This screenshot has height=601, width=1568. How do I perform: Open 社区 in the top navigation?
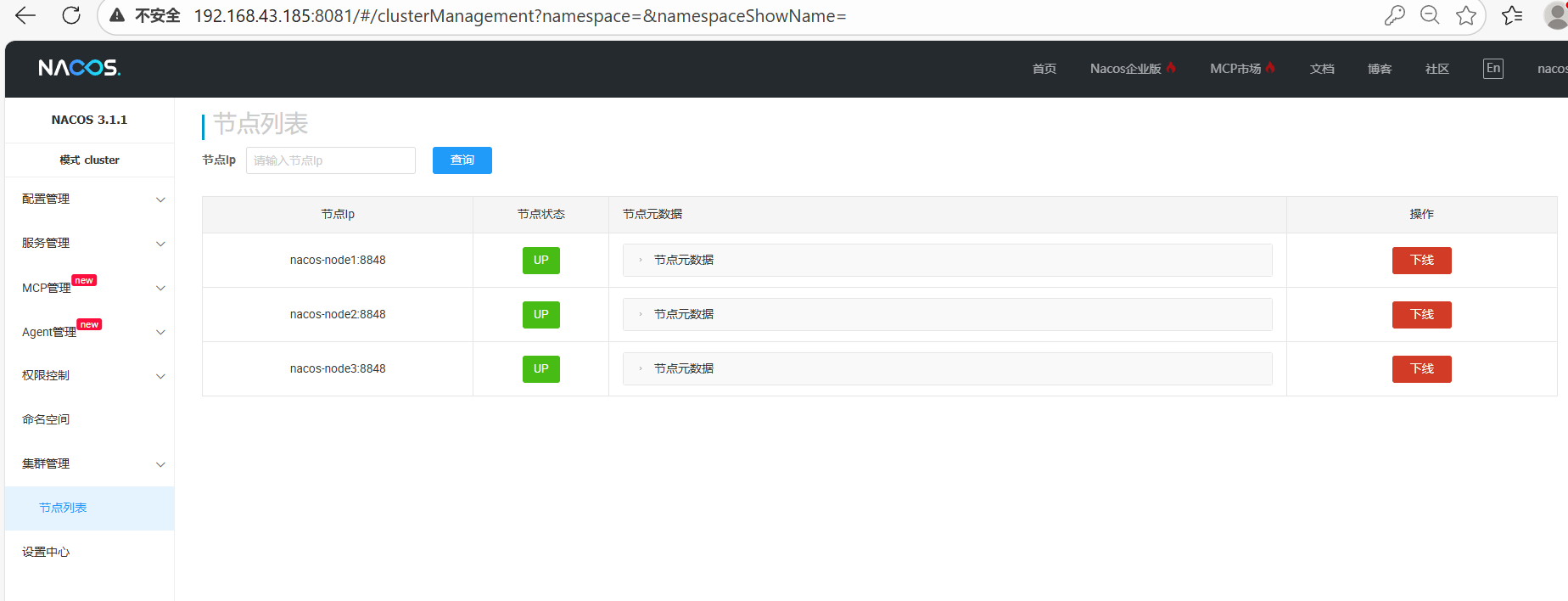[1437, 69]
